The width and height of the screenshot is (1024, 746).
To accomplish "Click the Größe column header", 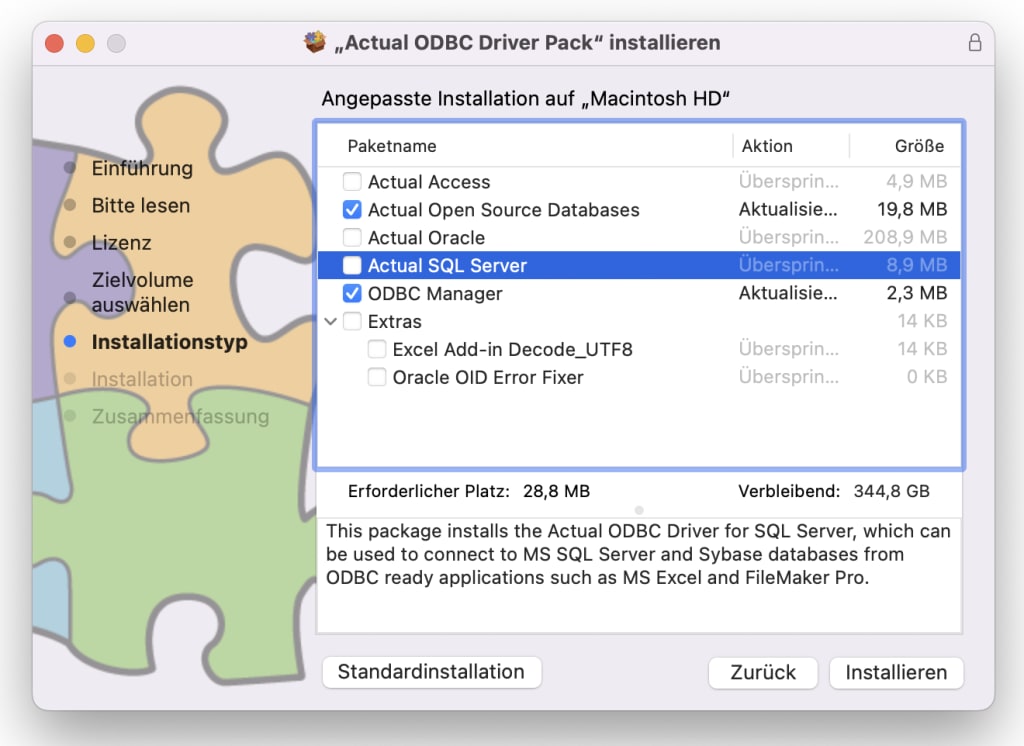I will click(x=919, y=146).
